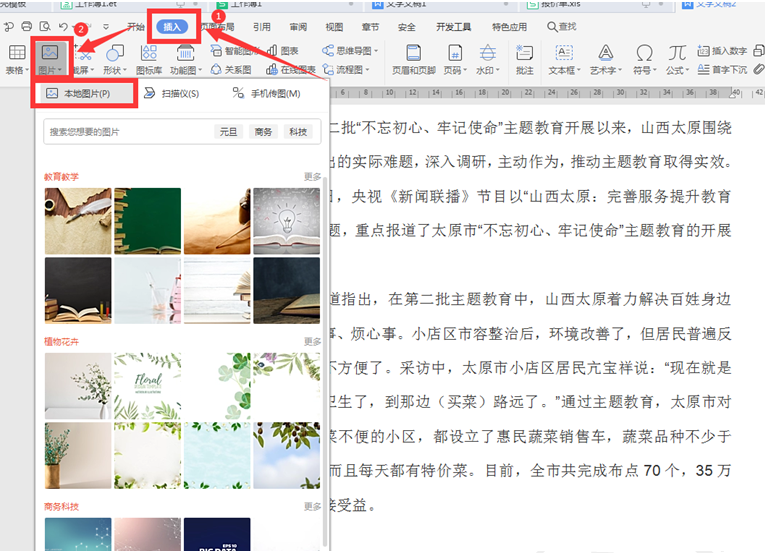Insert a 图表 chart

coord(282,51)
